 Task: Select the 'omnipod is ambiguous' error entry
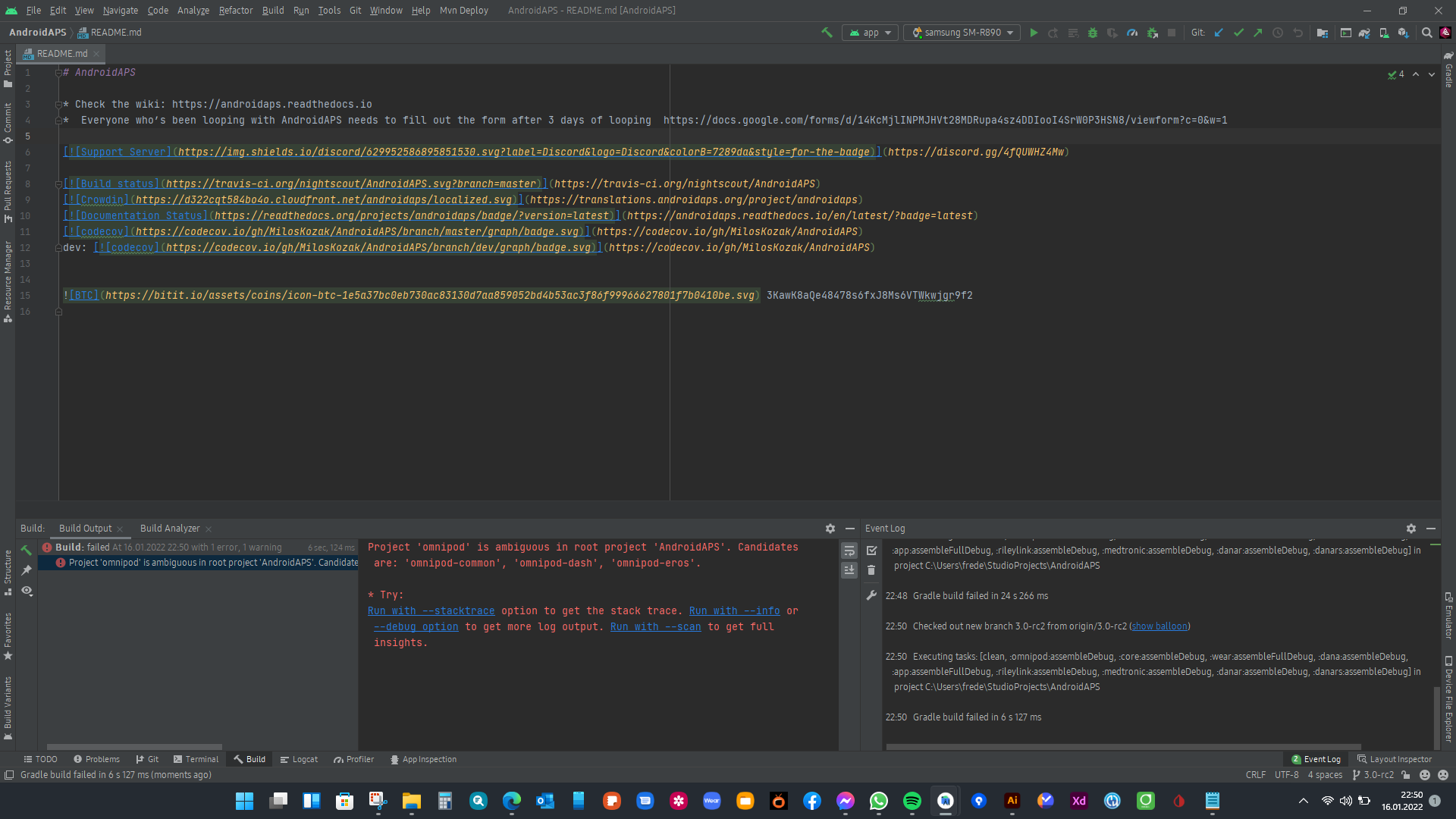pyautogui.click(x=212, y=563)
